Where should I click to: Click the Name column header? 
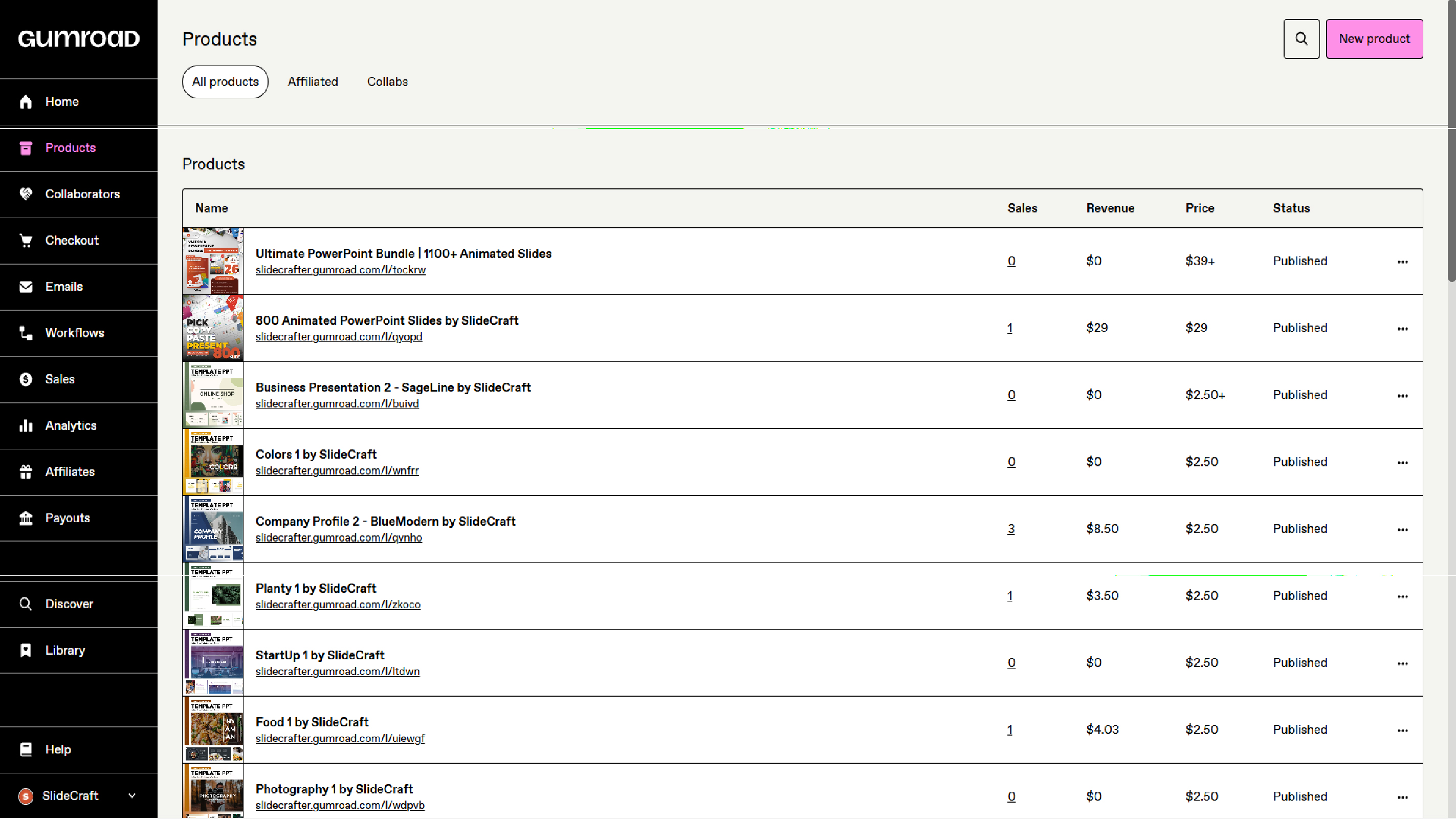click(x=211, y=208)
